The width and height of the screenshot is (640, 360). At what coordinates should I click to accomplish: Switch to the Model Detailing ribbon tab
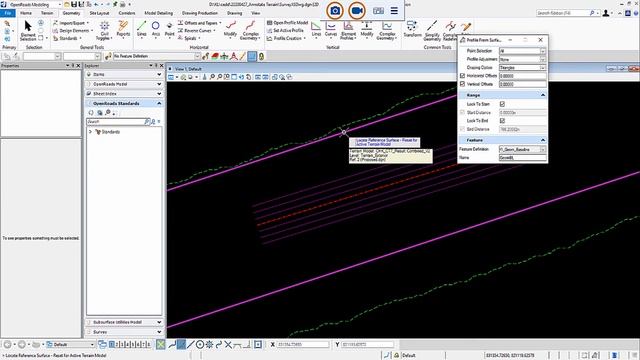pyautogui.click(x=158, y=13)
